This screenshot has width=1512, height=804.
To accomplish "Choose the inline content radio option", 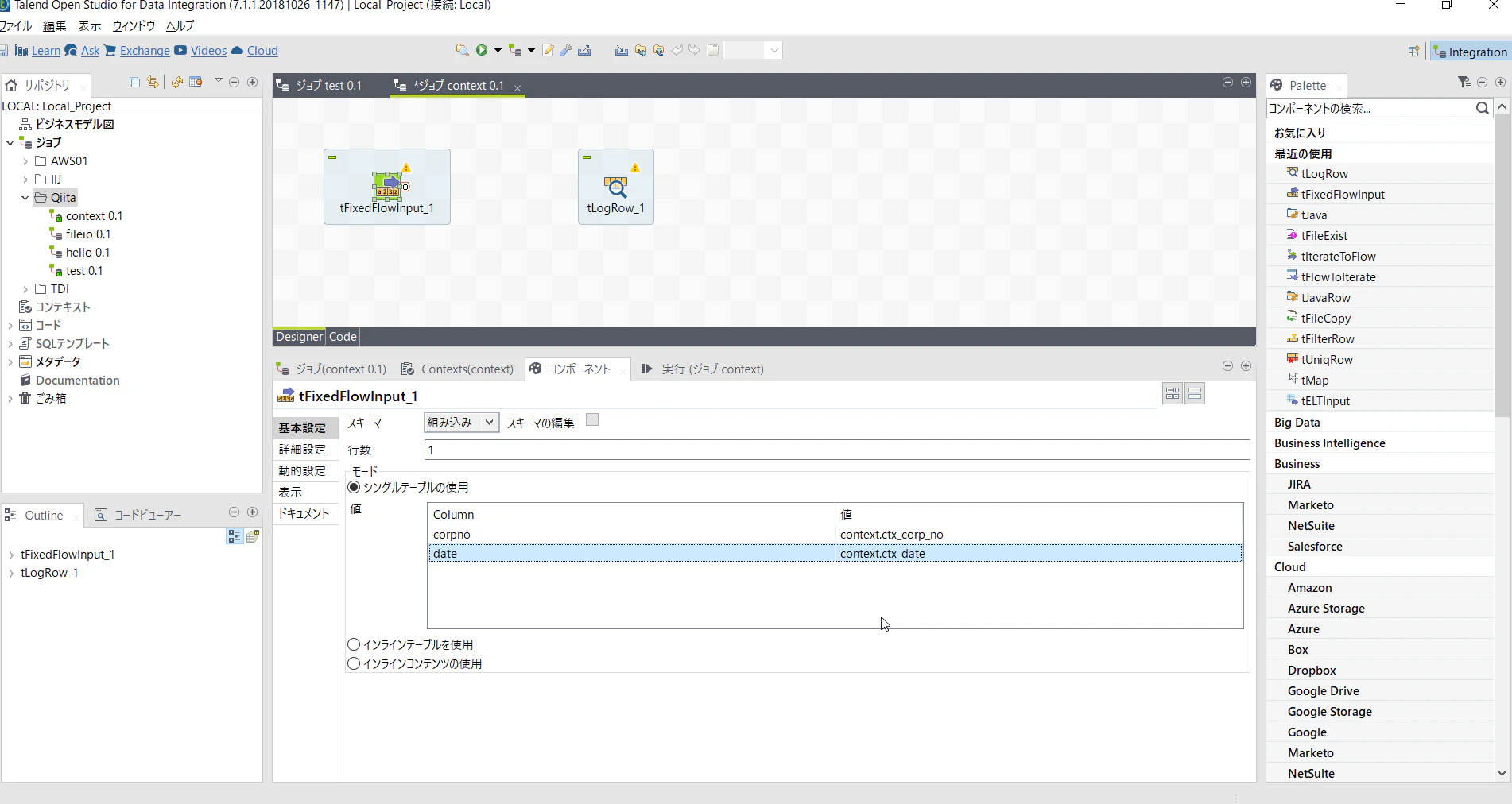I will coord(354,663).
